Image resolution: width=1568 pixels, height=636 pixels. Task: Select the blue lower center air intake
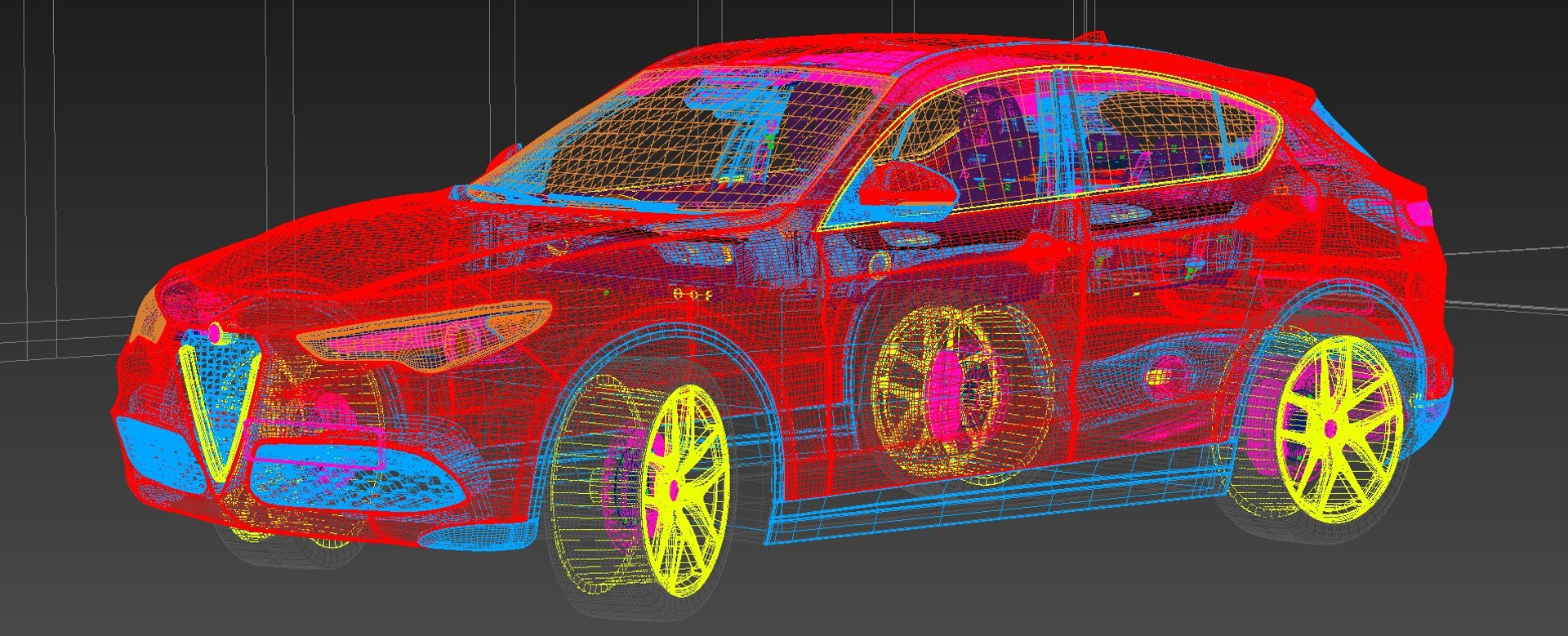click(x=357, y=478)
